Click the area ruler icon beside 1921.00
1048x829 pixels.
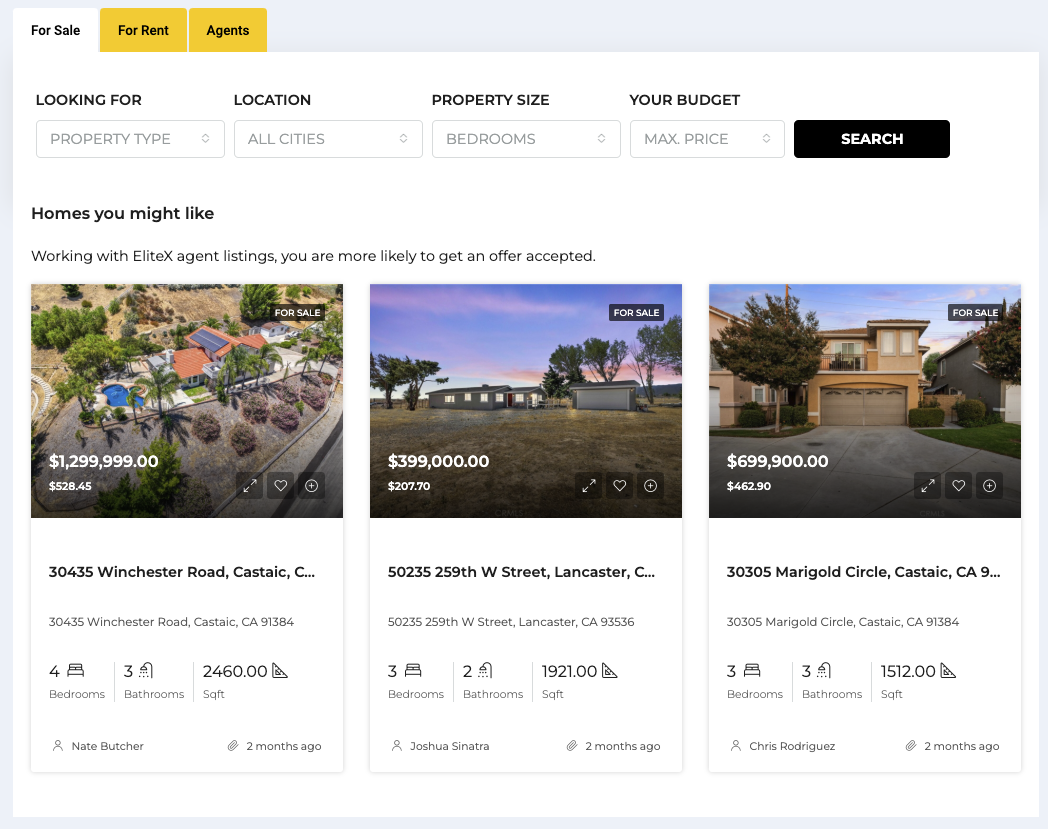(610, 670)
